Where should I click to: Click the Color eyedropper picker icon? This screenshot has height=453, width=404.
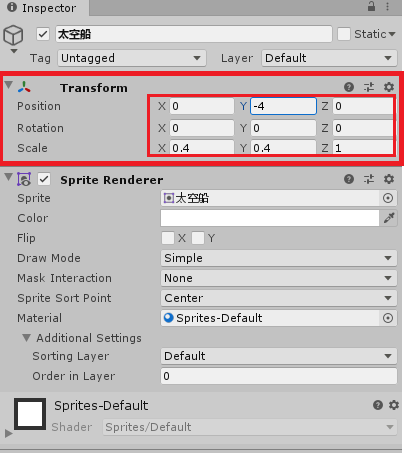(x=389, y=218)
